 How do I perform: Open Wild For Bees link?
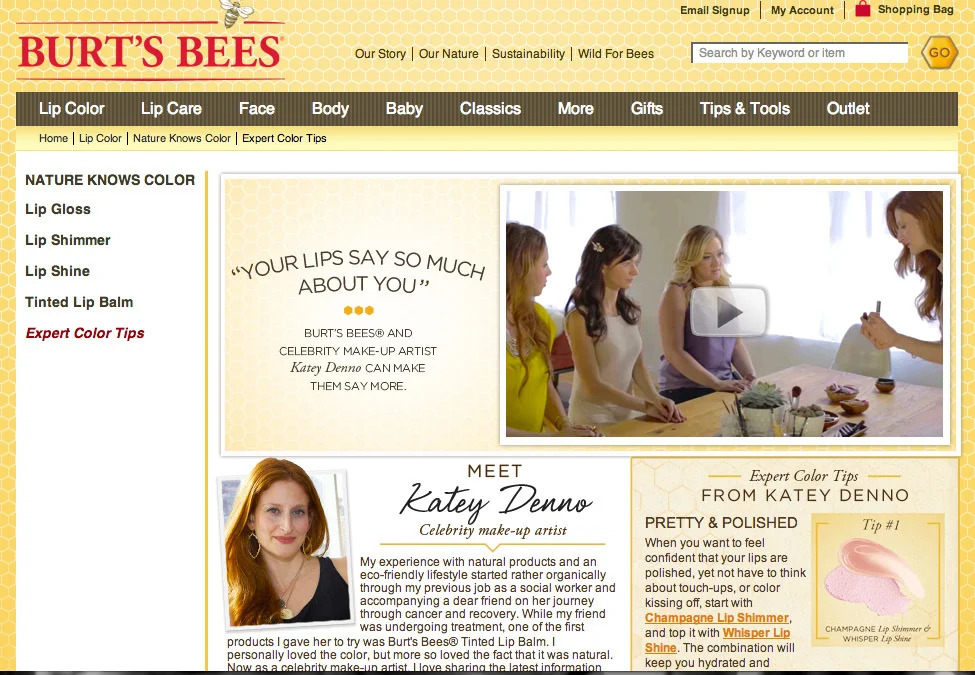616,54
